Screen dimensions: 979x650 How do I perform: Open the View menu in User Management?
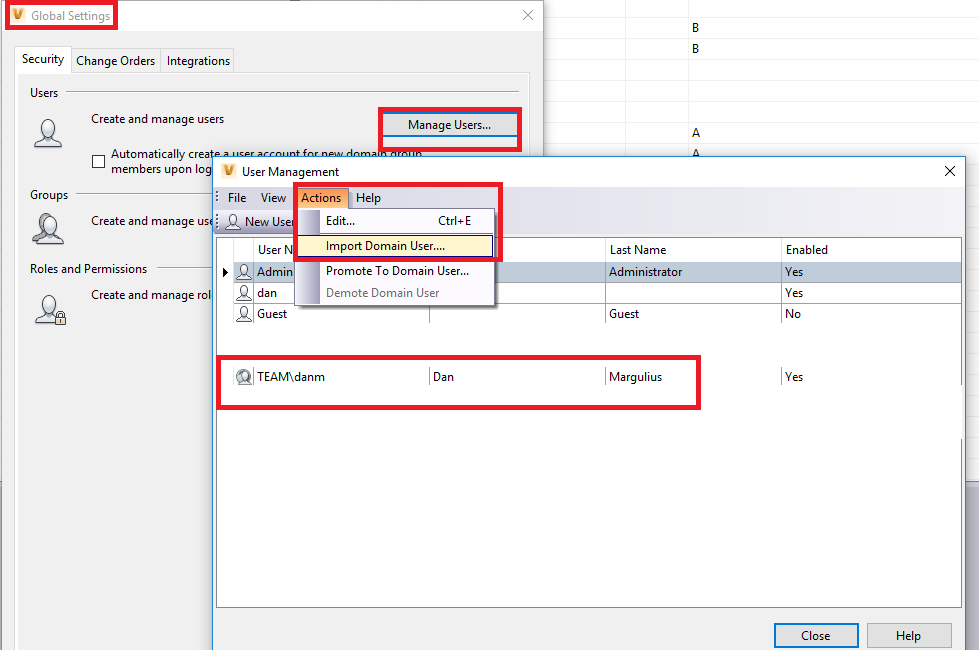tap(273, 198)
